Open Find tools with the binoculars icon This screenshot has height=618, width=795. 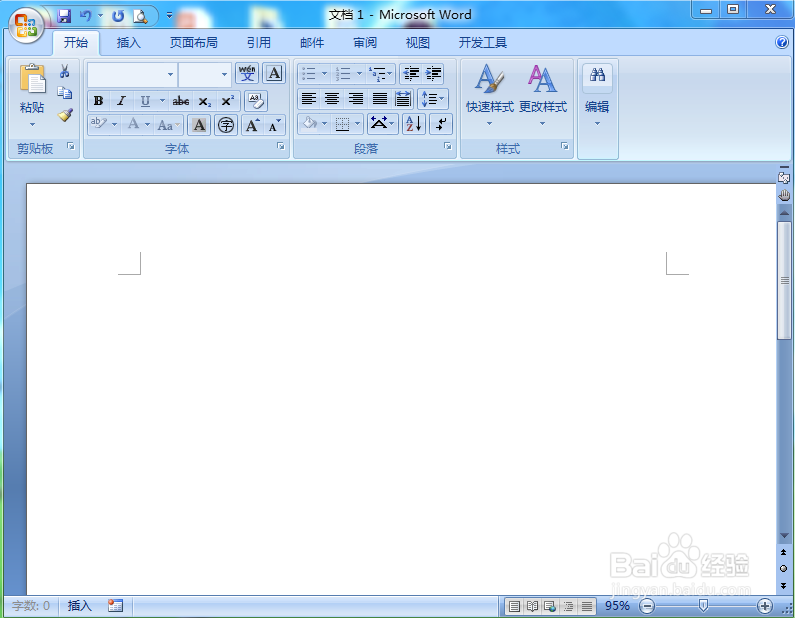point(597,76)
